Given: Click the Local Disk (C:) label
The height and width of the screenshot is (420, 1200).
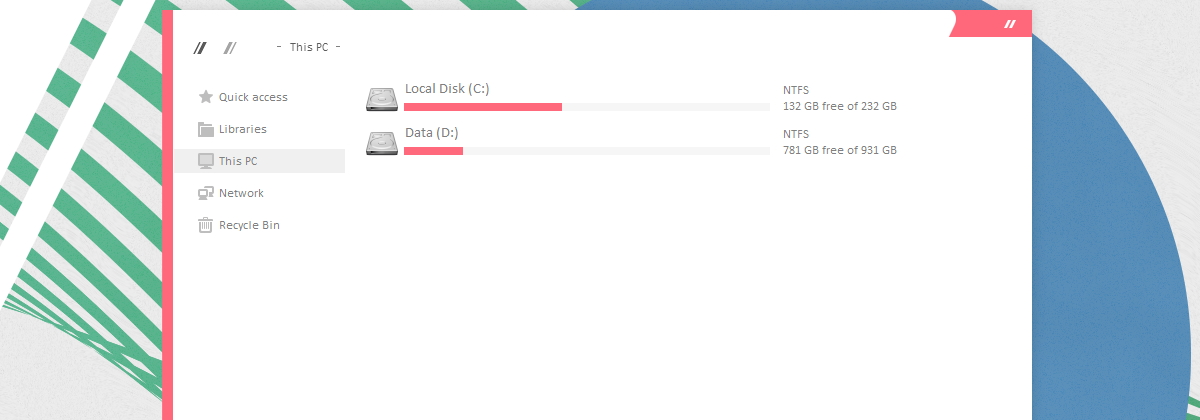Looking at the screenshot, I should coord(447,89).
